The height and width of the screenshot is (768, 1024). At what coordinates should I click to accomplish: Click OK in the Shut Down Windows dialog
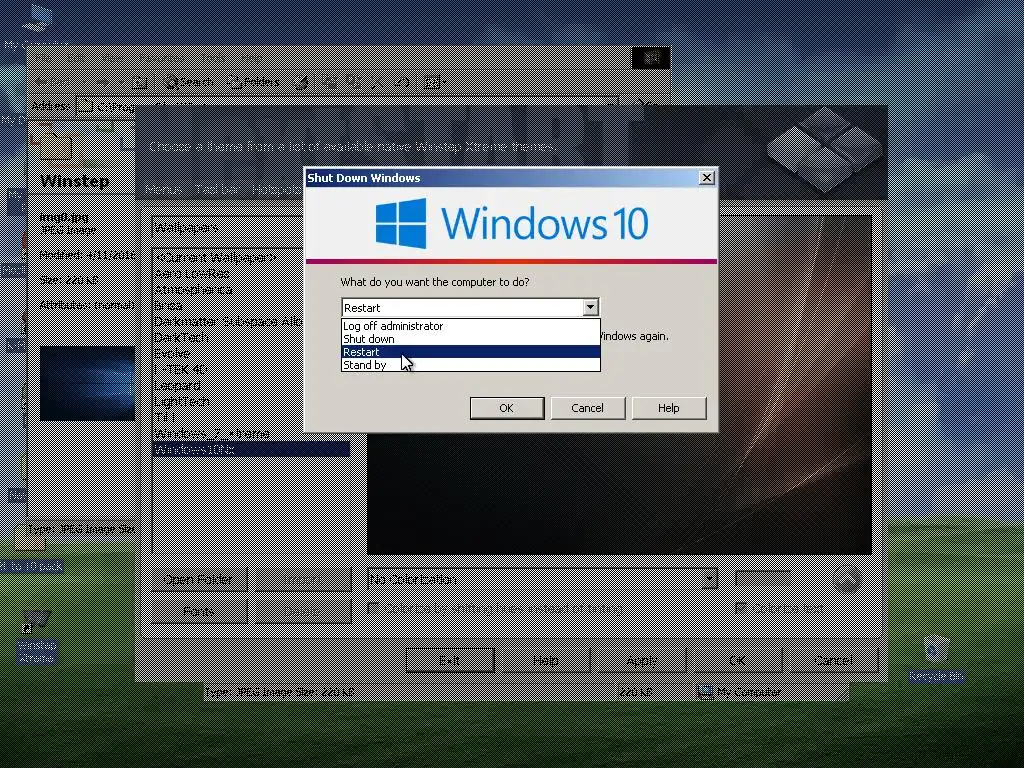click(507, 408)
